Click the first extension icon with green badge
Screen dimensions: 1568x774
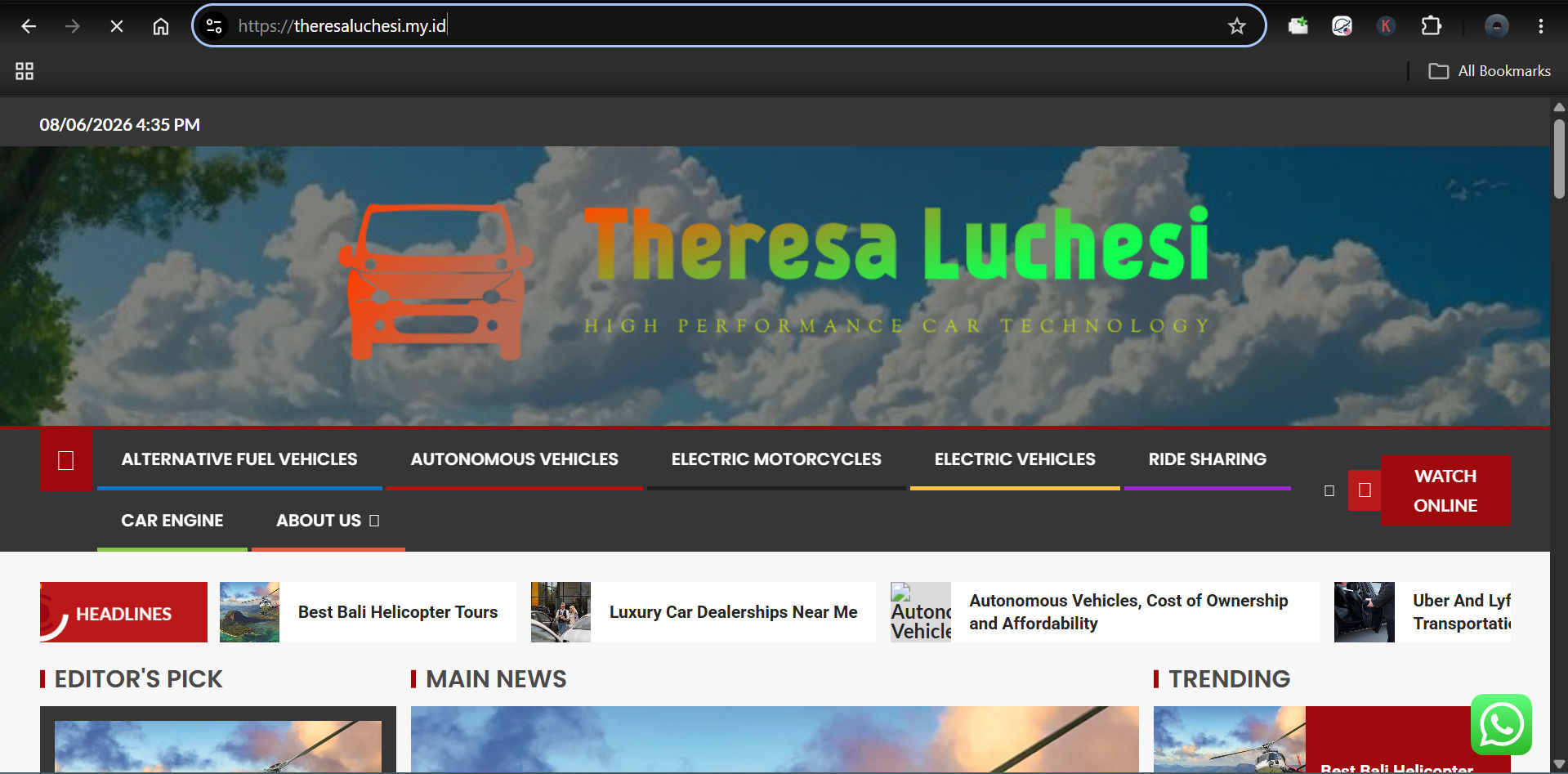(x=1298, y=26)
